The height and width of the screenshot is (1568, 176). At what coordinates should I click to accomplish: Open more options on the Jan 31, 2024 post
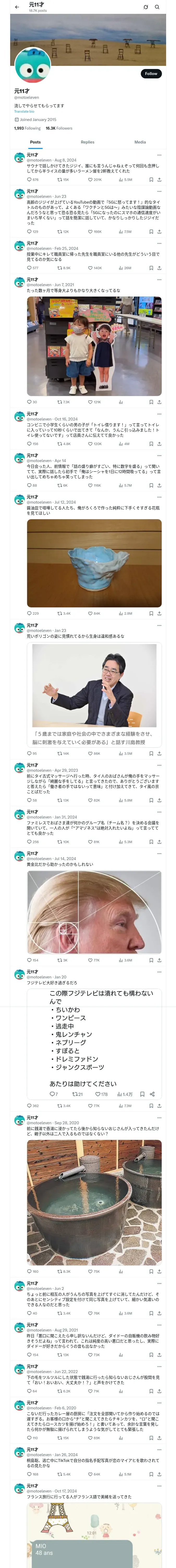click(160, 812)
